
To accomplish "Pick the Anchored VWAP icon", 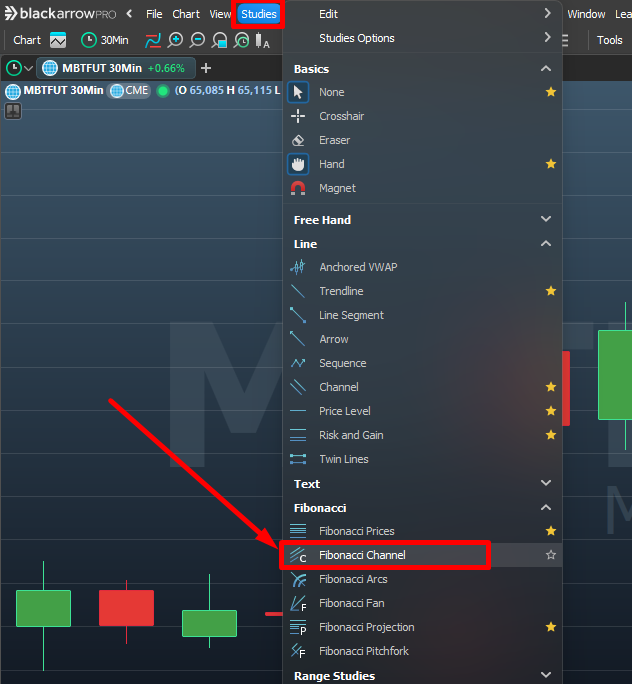I will click(298, 267).
